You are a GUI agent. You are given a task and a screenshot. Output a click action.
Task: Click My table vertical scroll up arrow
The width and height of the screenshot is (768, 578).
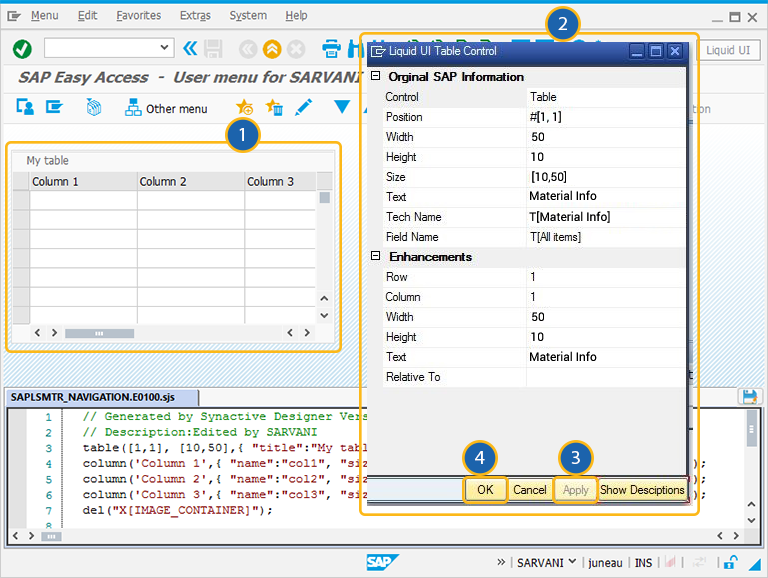[x=324, y=298]
